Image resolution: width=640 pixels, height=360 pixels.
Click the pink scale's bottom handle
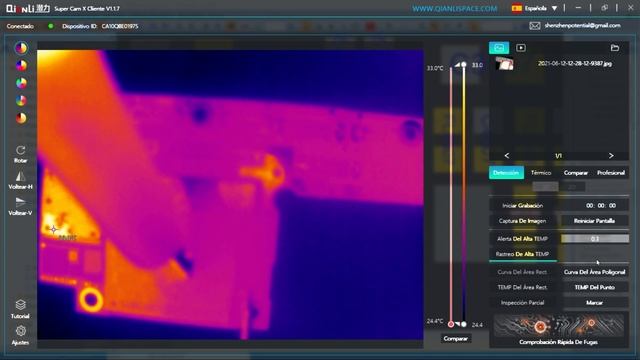tap(451, 324)
